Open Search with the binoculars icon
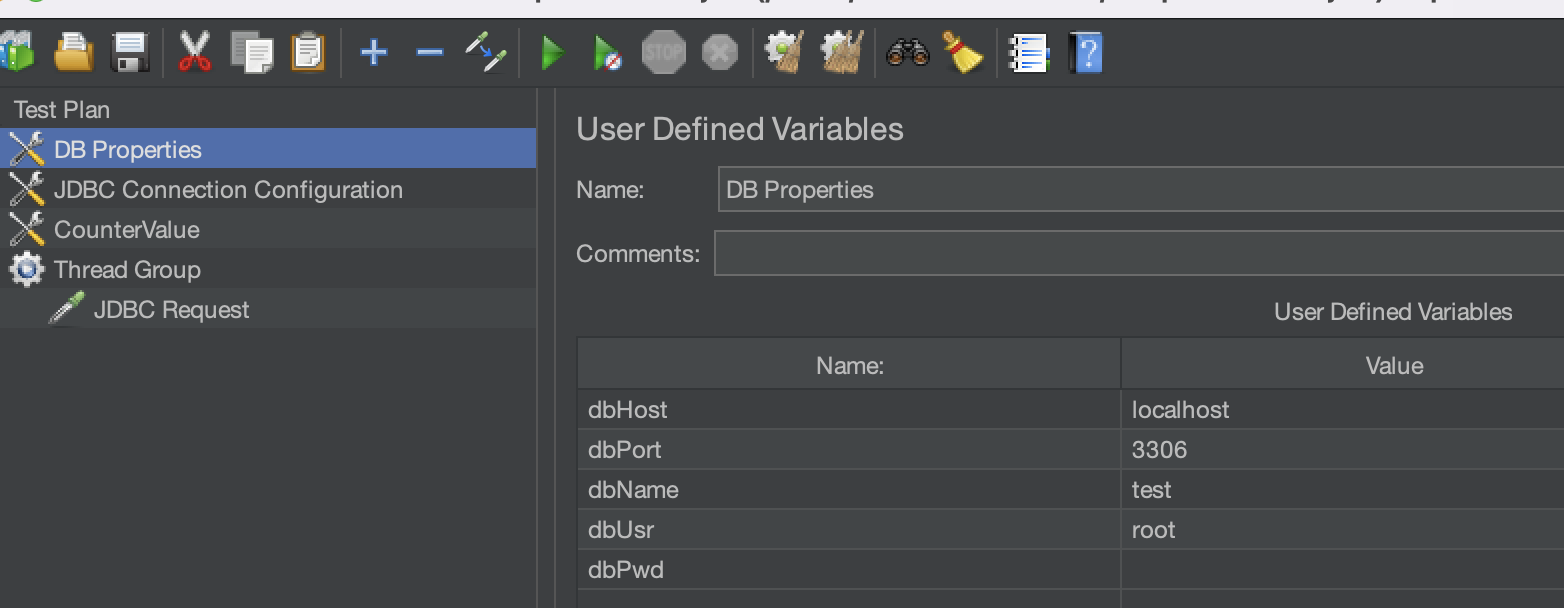The image size is (1564, 608). click(907, 52)
